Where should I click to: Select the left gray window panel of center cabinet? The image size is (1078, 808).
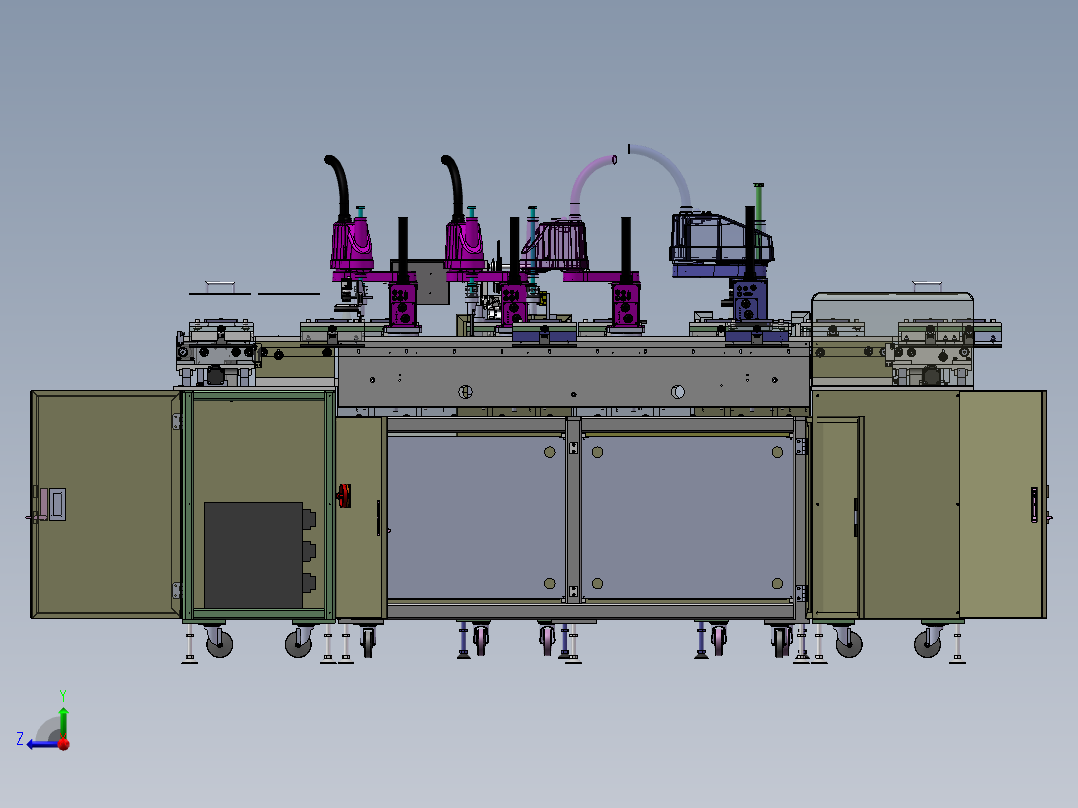[x=476, y=517]
